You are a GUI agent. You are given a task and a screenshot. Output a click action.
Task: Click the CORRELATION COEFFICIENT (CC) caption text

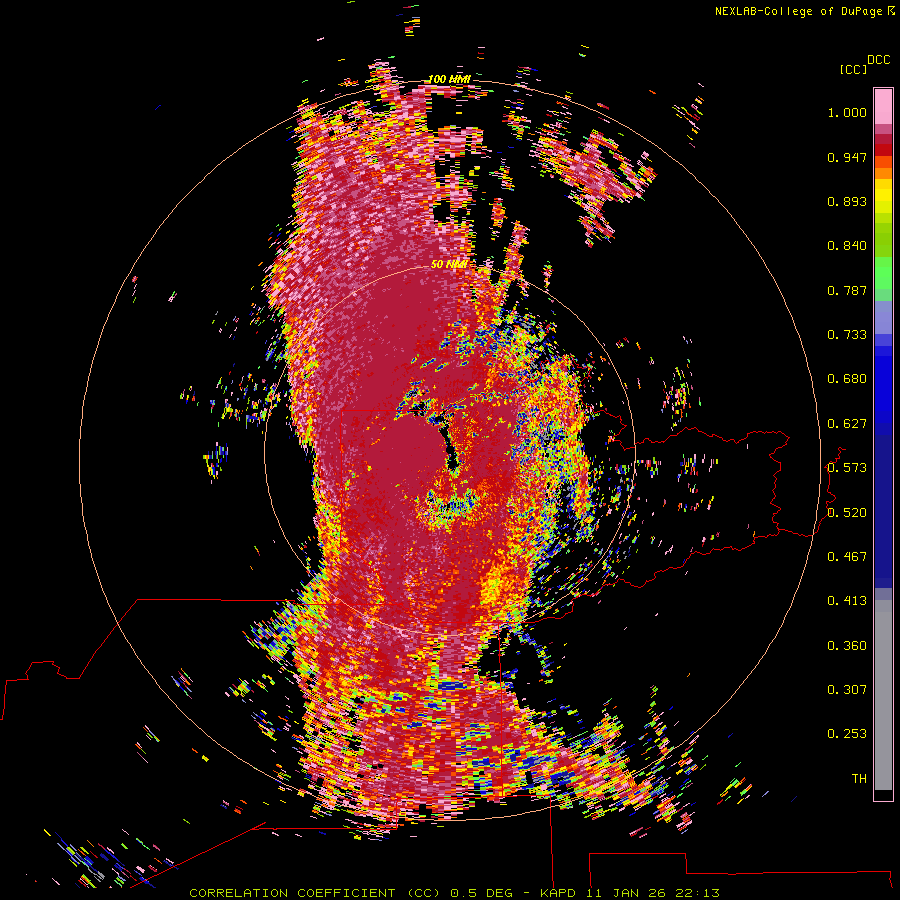315,893
